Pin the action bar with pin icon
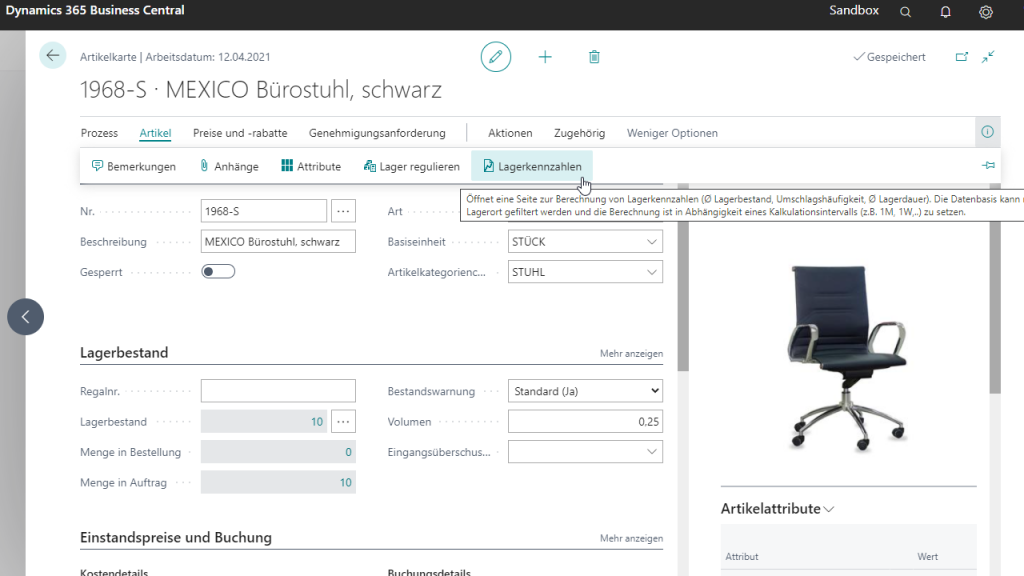 tap(988, 166)
